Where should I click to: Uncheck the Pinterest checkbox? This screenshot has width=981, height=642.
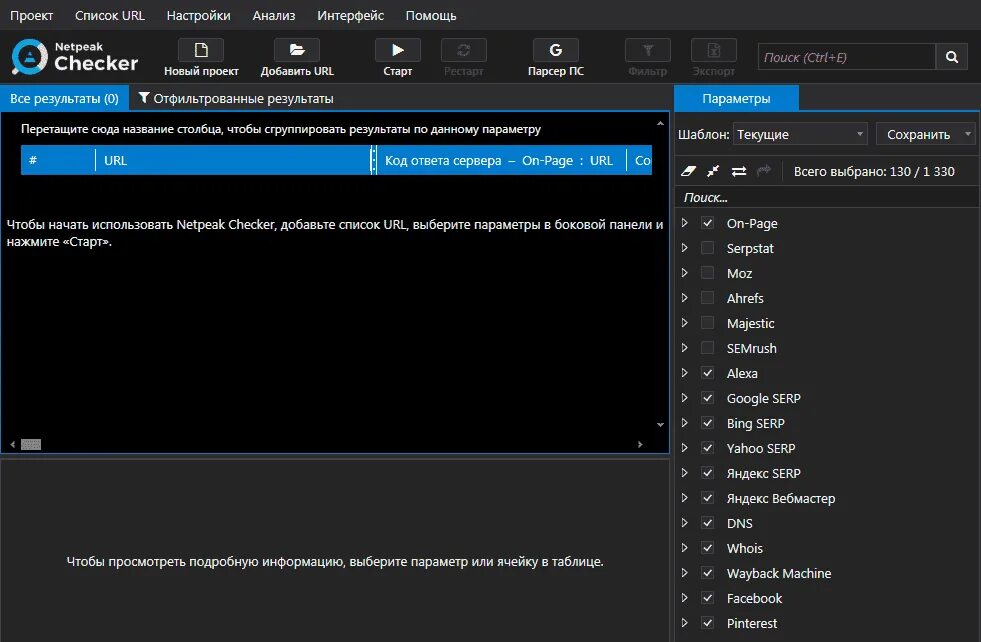(x=708, y=623)
